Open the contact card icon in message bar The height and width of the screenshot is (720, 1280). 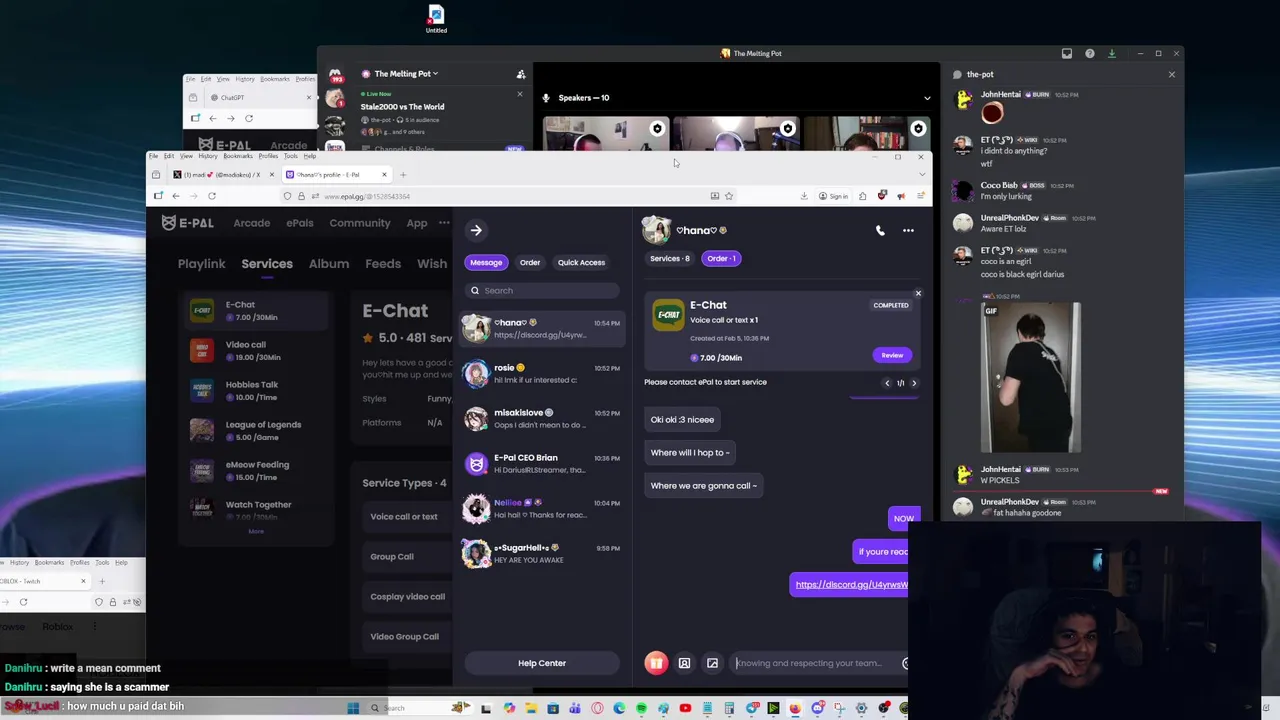tap(684, 663)
